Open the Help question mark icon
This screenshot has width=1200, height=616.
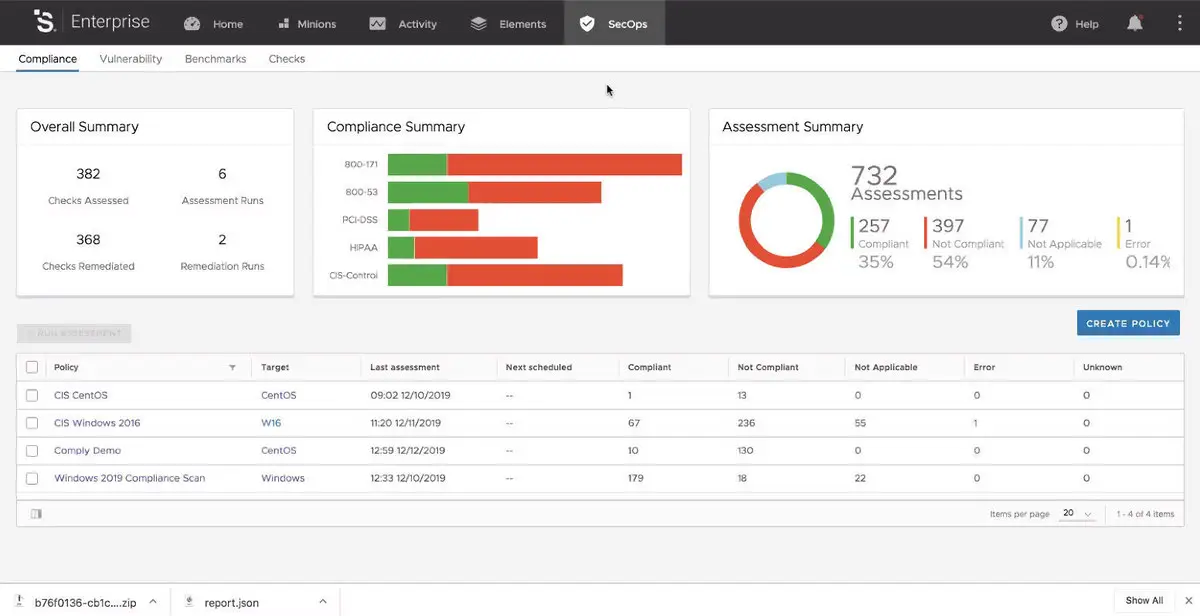(1059, 24)
